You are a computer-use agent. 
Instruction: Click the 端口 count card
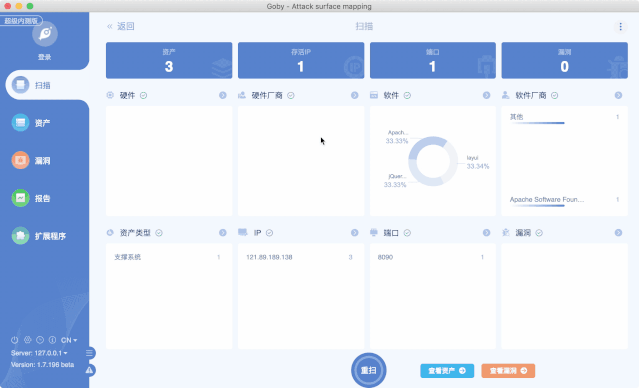[x=433, y=60]
